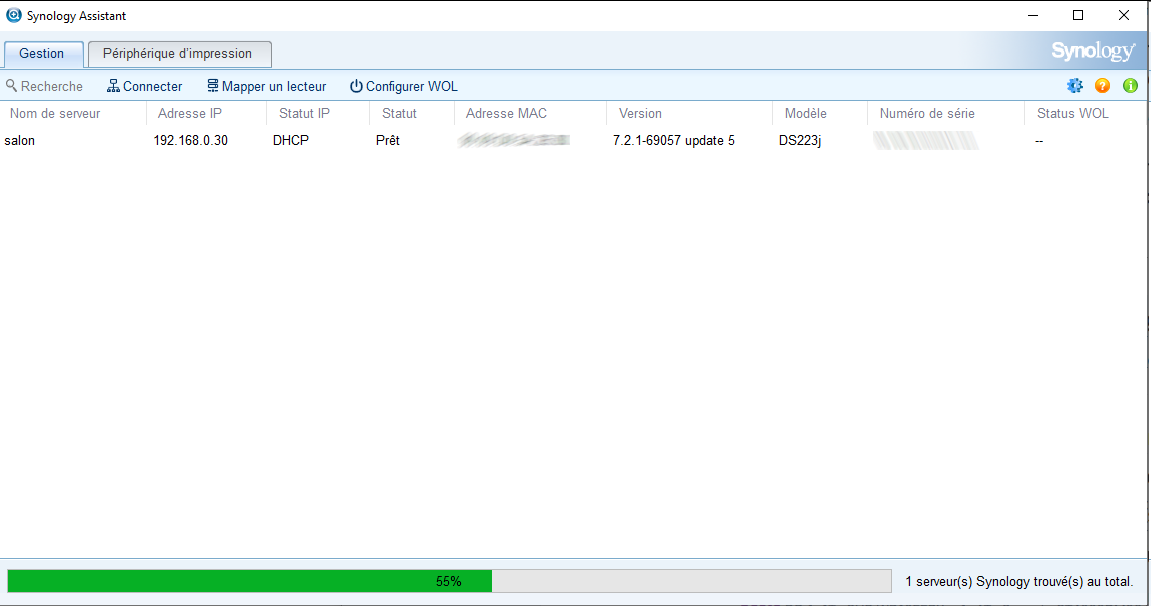Click the Configurer WOL power icon

click(356, 86)
